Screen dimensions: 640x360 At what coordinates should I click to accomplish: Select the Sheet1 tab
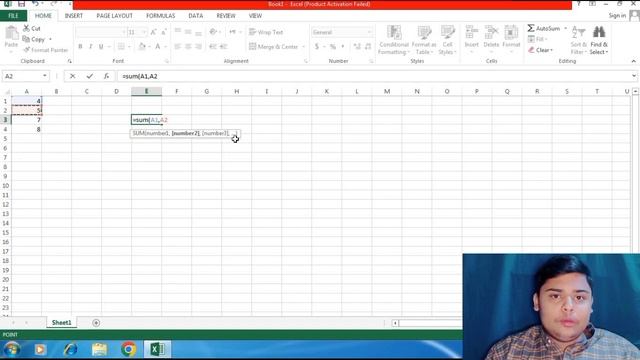(62, 322)
